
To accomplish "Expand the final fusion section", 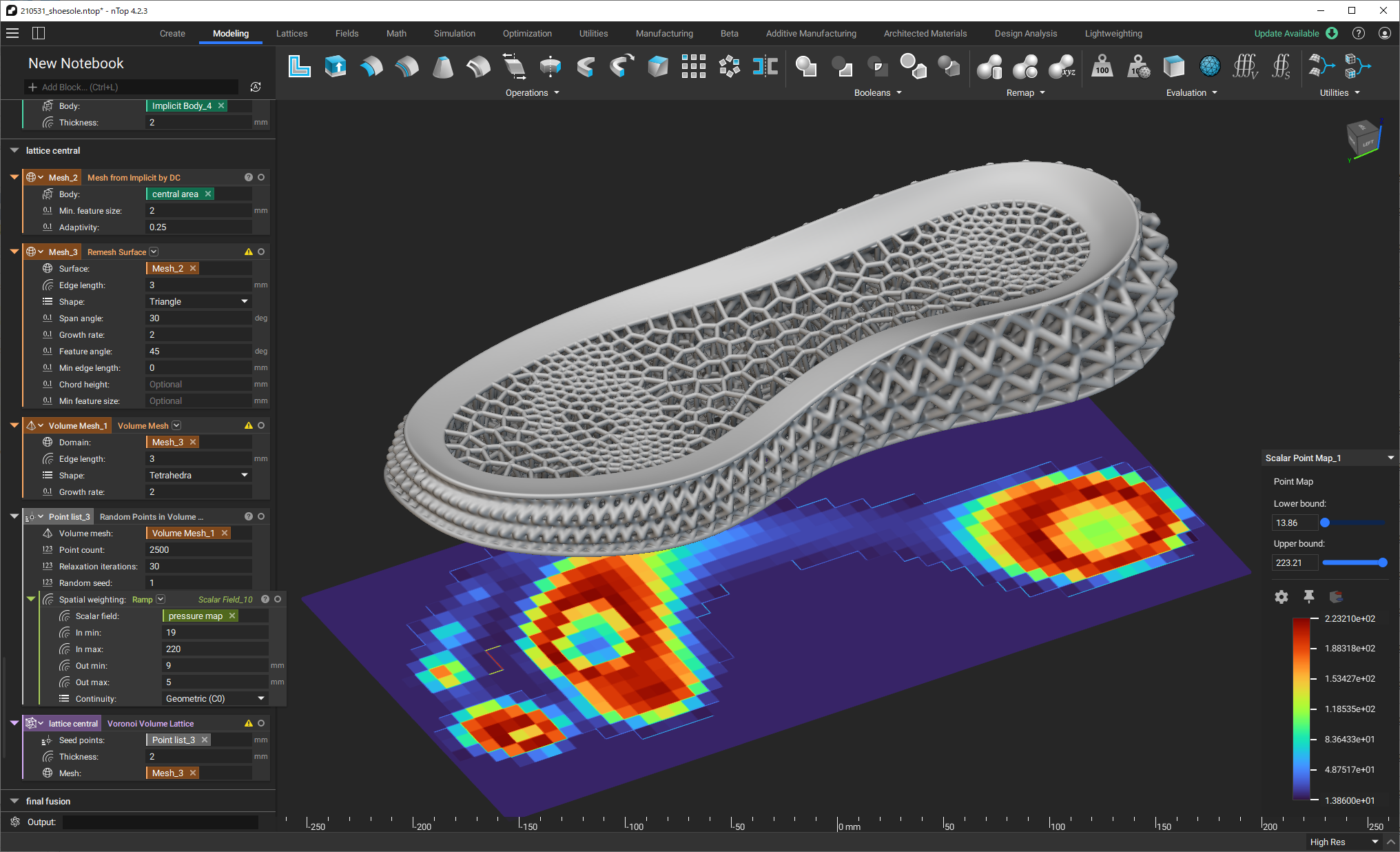I will coord(14,800).
